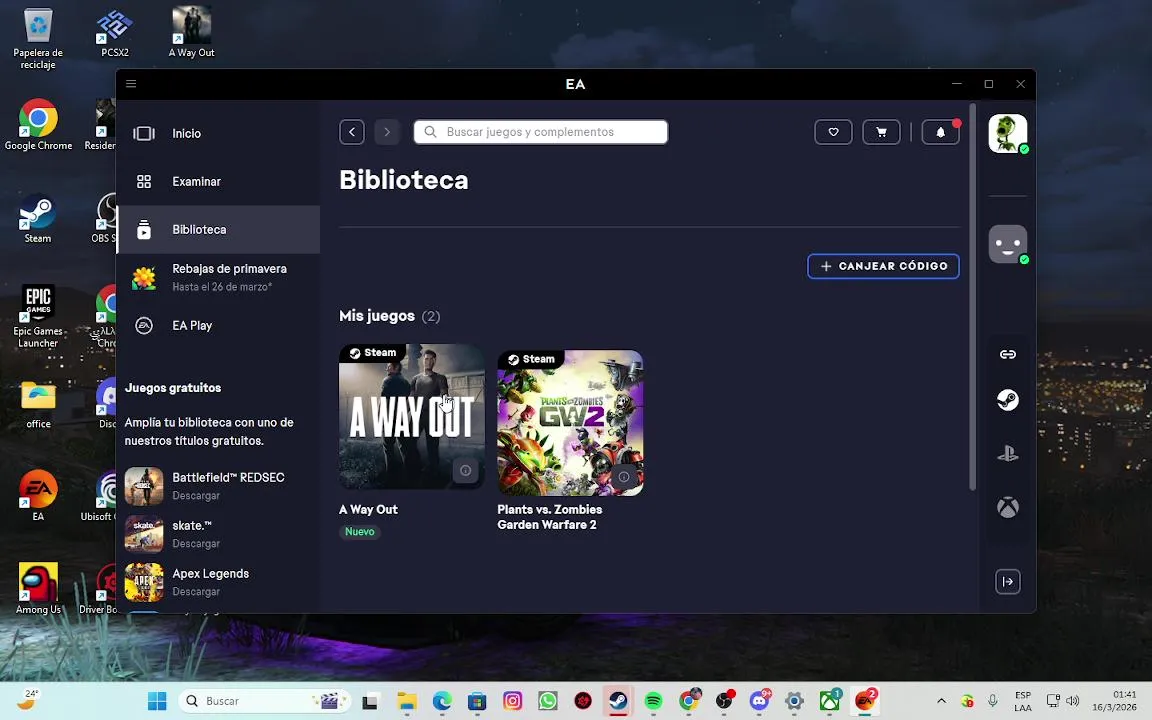Click the back navigation arrow
1152x720 pixels.
352,132
